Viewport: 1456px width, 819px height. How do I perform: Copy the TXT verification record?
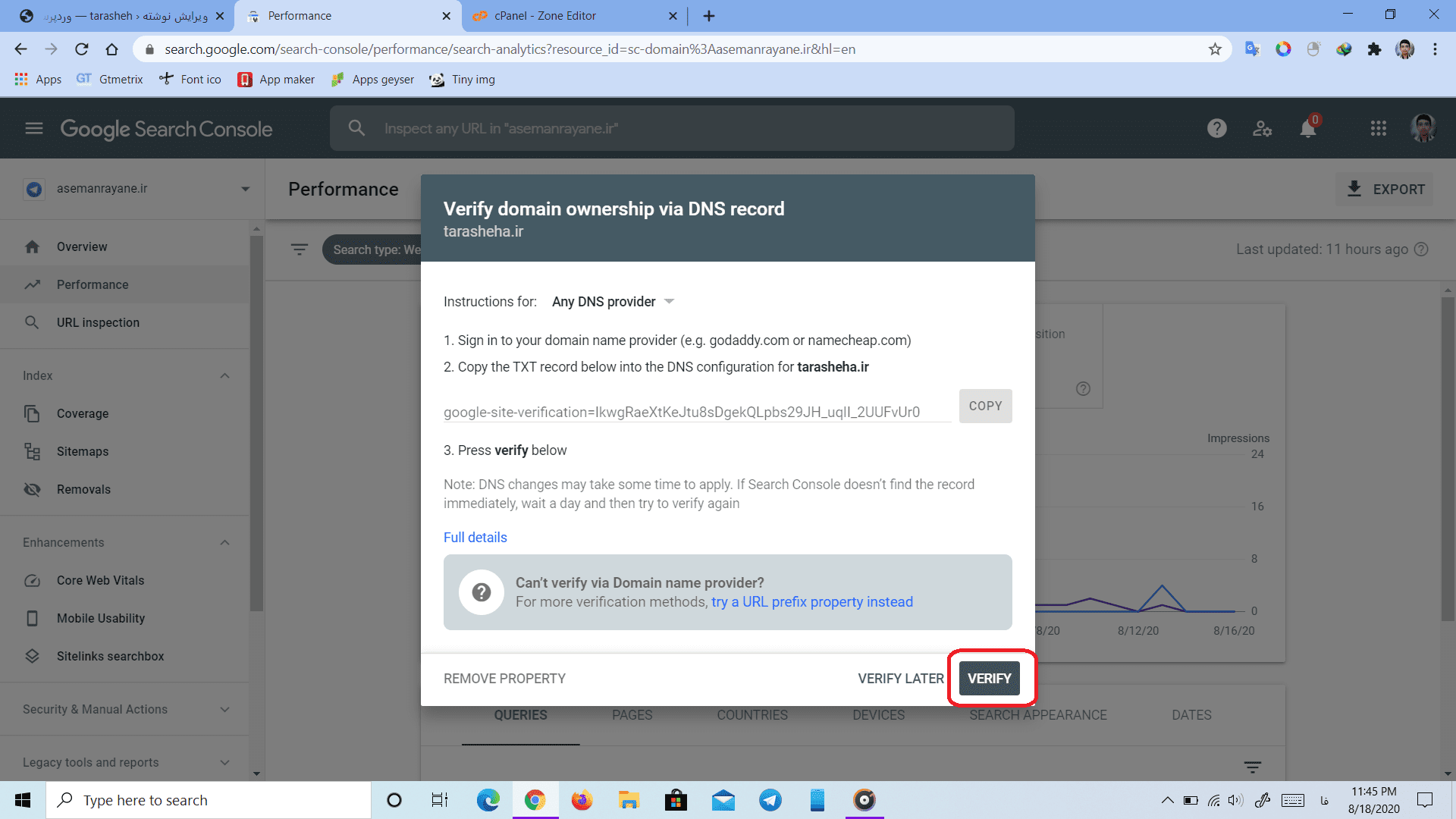pyautogui.click(x=985, y=406)
